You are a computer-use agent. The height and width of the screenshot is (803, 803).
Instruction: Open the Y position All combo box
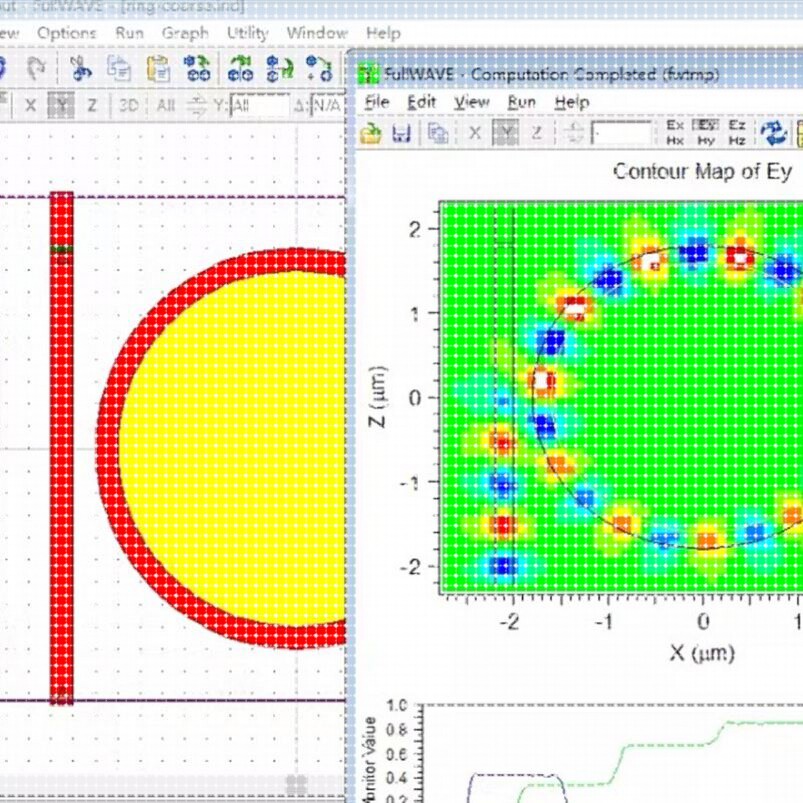(260, 106)
